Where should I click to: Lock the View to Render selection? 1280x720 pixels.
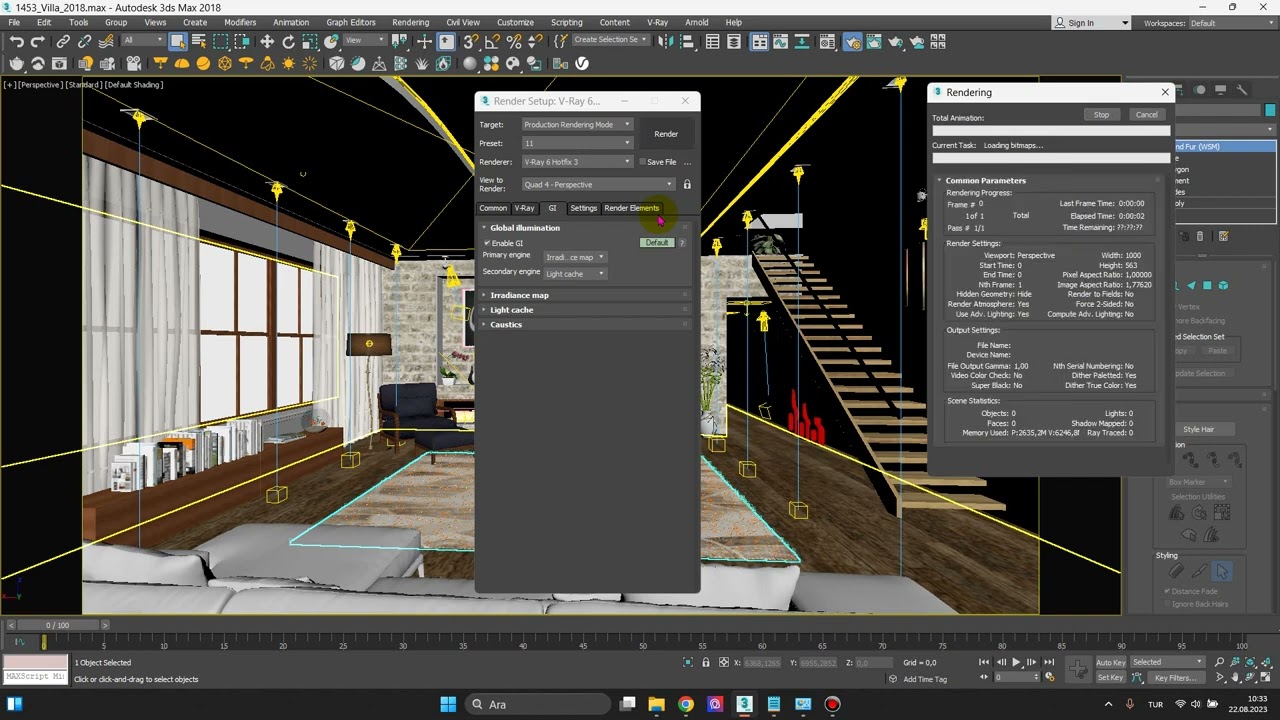tap(687, 184)
